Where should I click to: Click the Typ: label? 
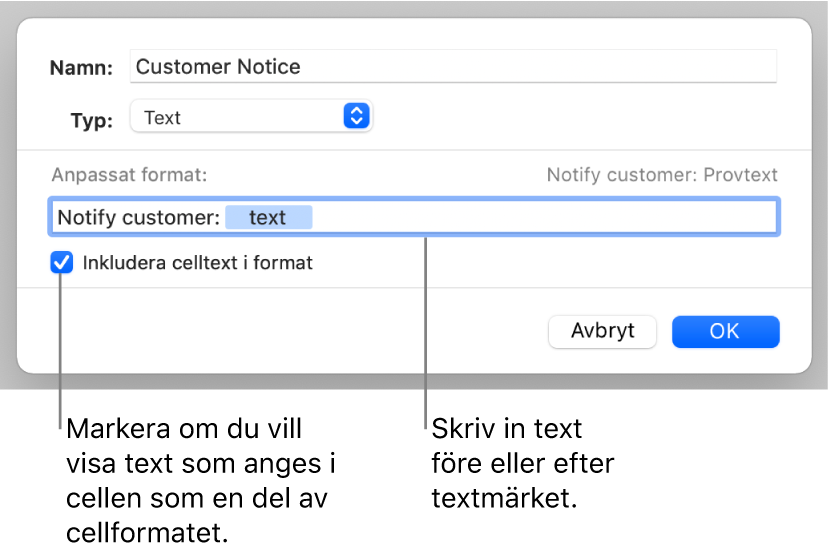[x=92, y=118]
